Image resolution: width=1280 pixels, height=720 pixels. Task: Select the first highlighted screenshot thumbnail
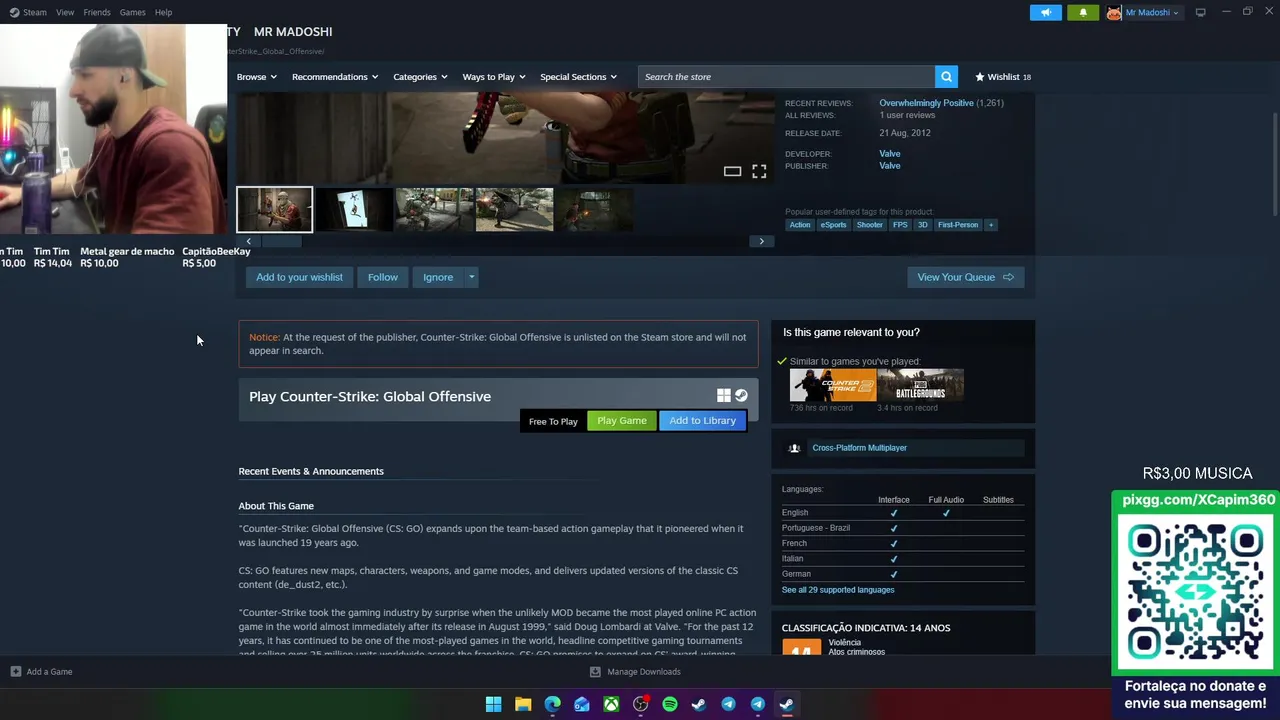[x=274, y=210]
